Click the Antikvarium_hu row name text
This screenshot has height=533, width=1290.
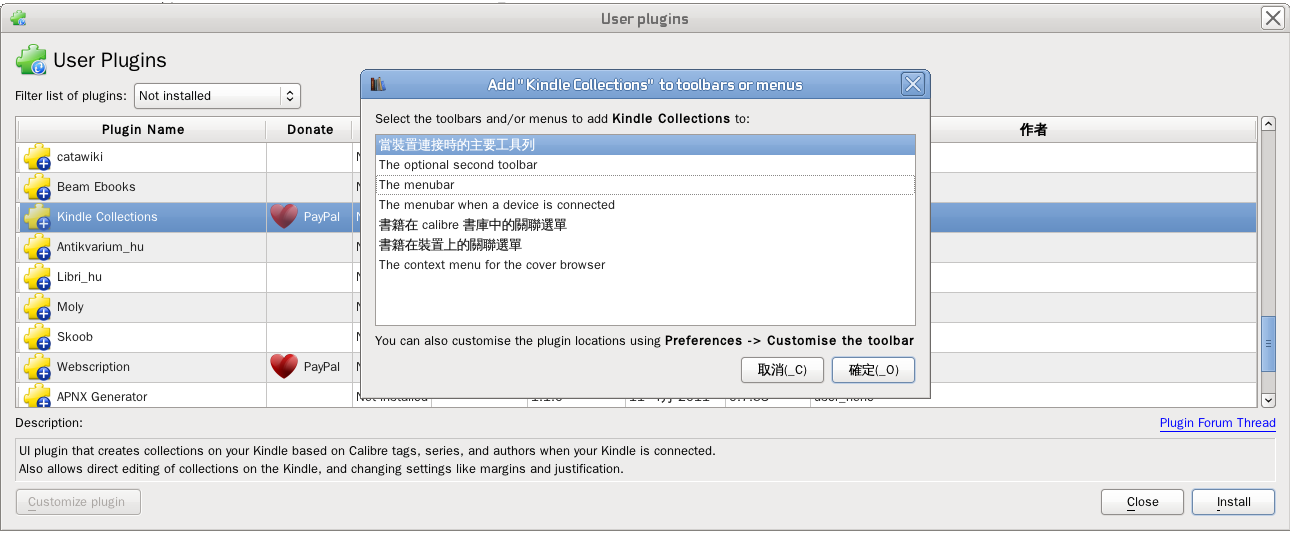100,247
